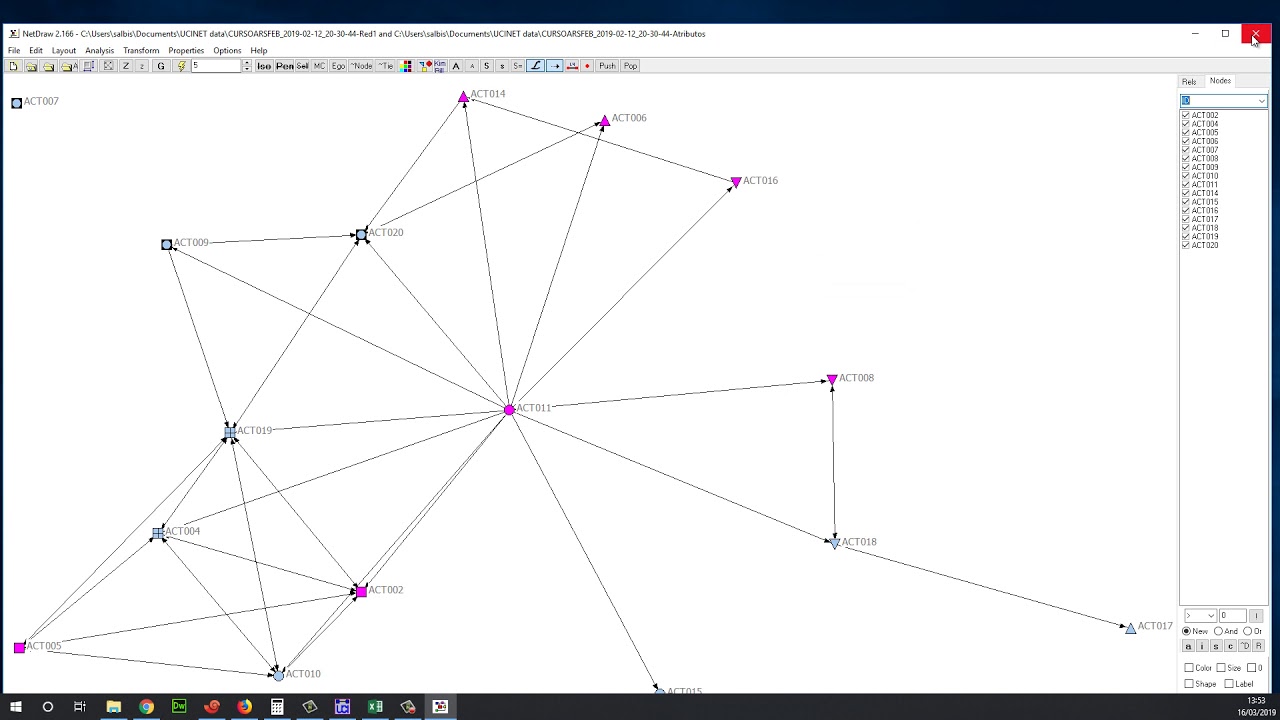
Task: Click the Pop toolbar button
Action: [x=630, y=66]
